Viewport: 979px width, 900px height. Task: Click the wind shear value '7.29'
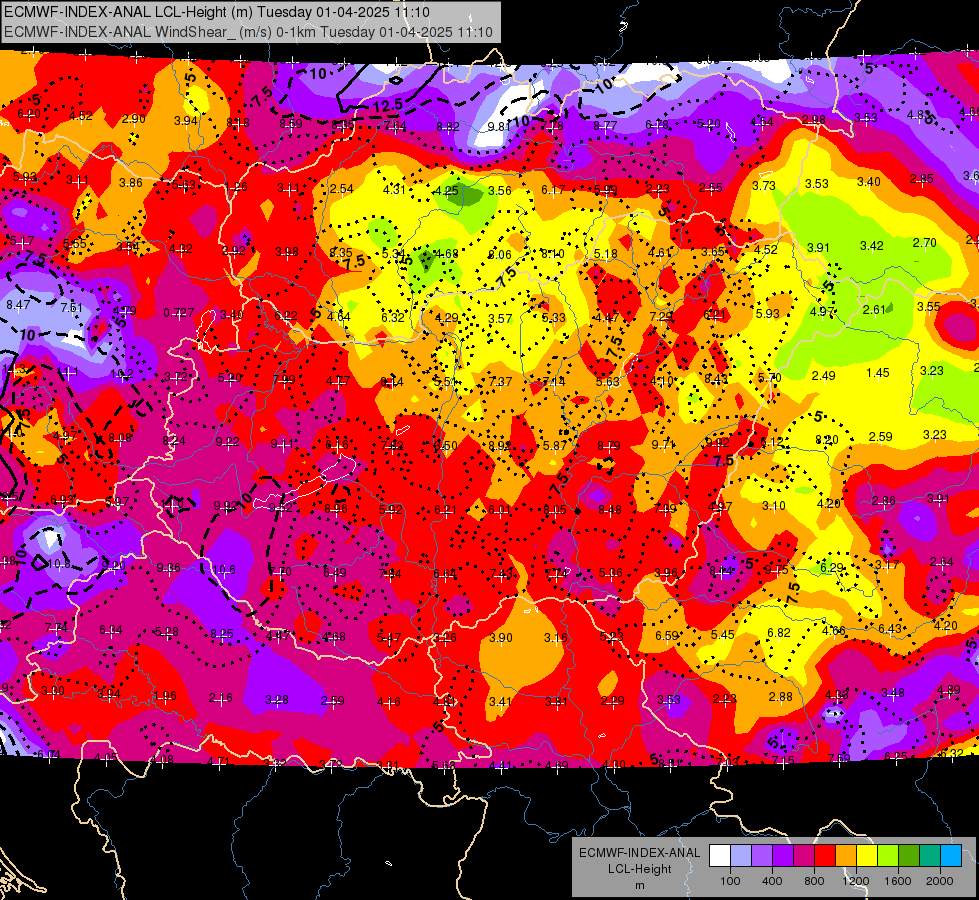coord(661,317)
